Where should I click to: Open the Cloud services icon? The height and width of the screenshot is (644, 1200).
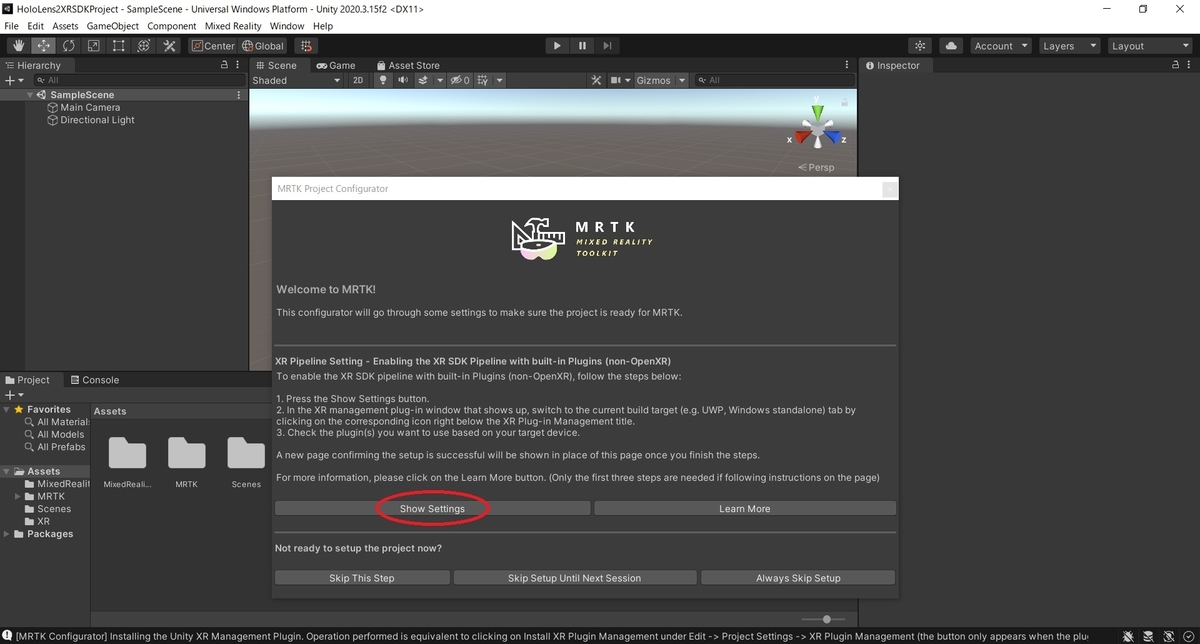coord(951,45)
